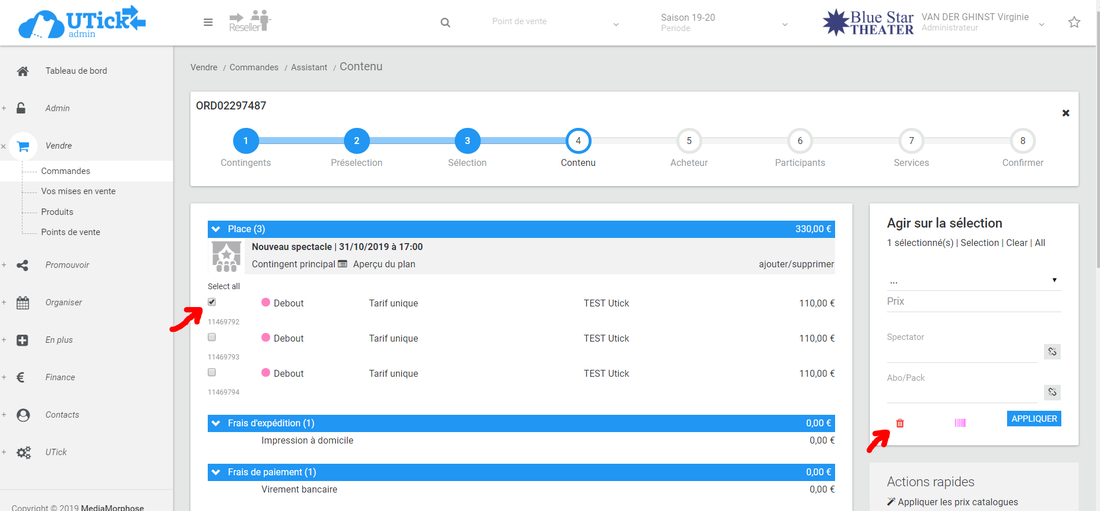1100x511 pixels.
Task: Click the pink barcode icon
Action: click(960, 423)
